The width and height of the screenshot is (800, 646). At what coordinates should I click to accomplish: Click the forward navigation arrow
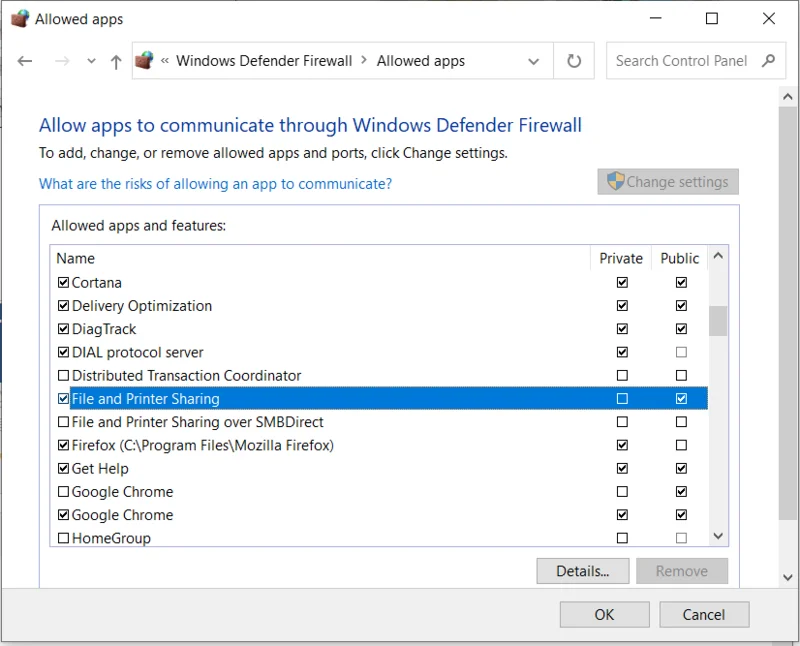click(x=62, y=61)
